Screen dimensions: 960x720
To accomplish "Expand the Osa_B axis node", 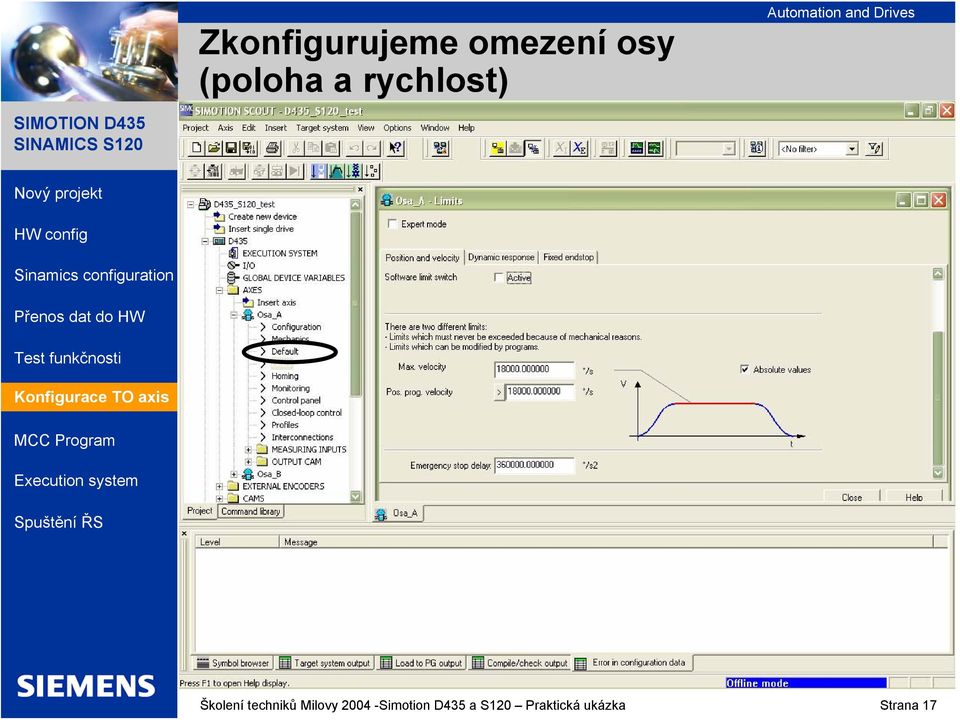I will pos(234,474).
